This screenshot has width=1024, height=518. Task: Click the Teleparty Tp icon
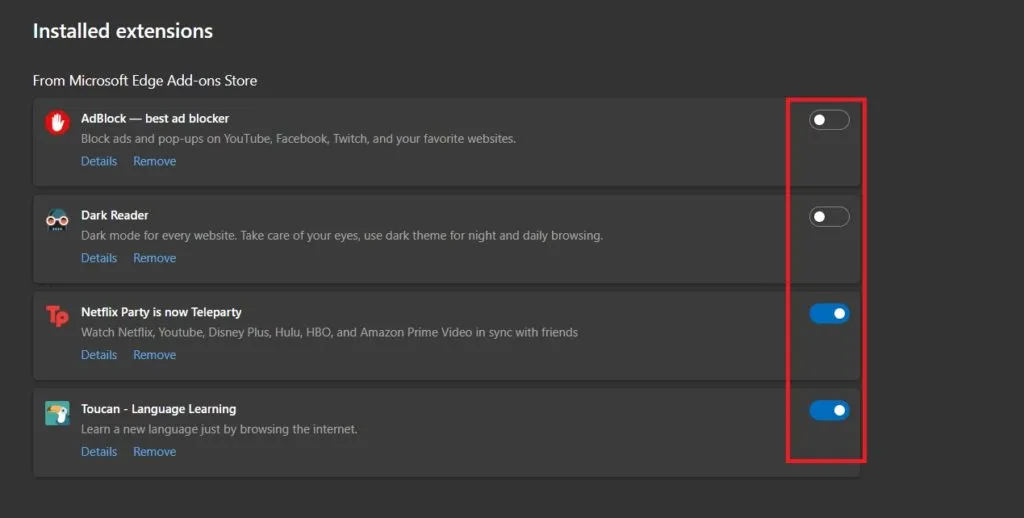57,316
